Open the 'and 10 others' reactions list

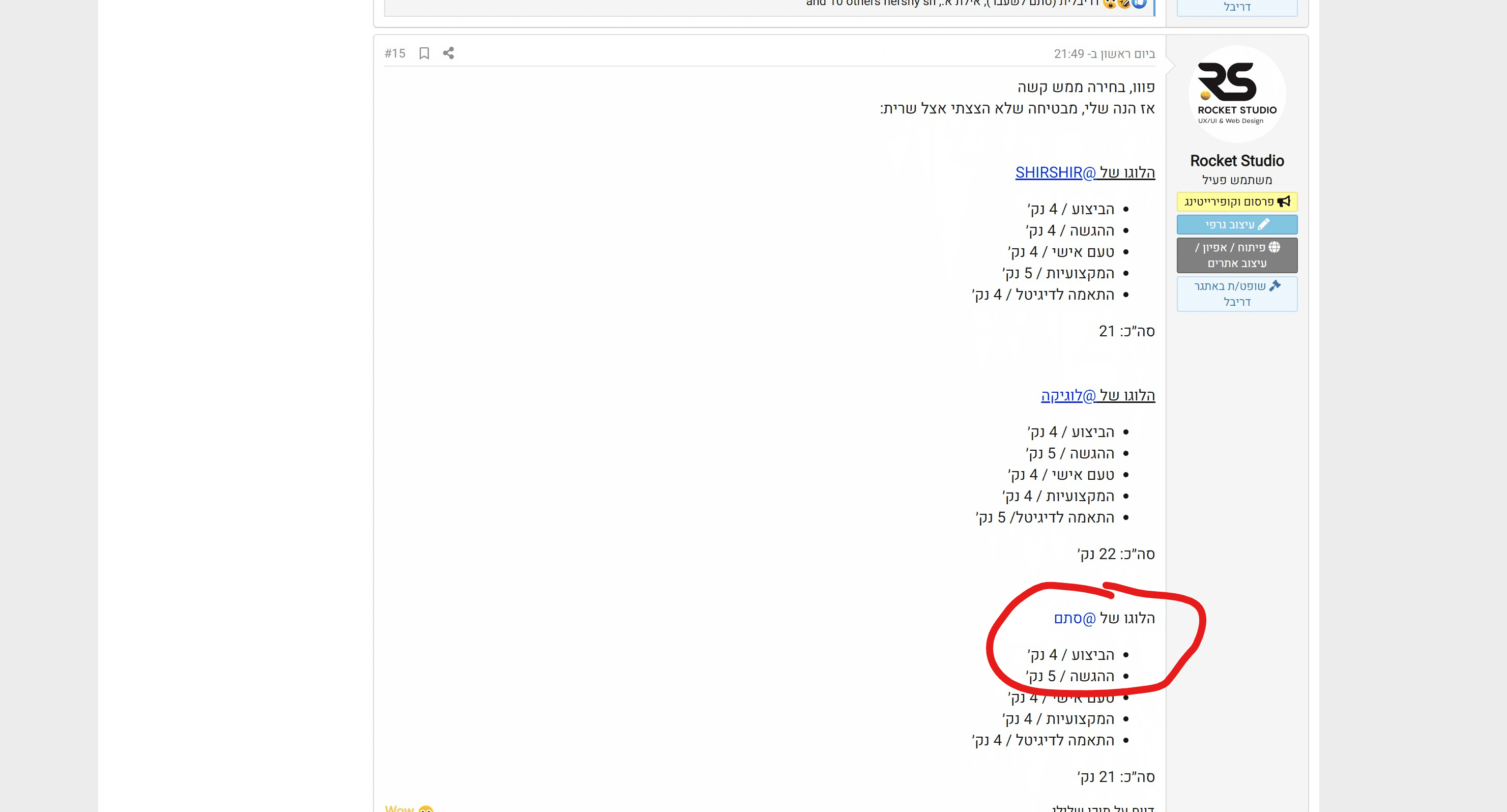(x=843, y=3)
